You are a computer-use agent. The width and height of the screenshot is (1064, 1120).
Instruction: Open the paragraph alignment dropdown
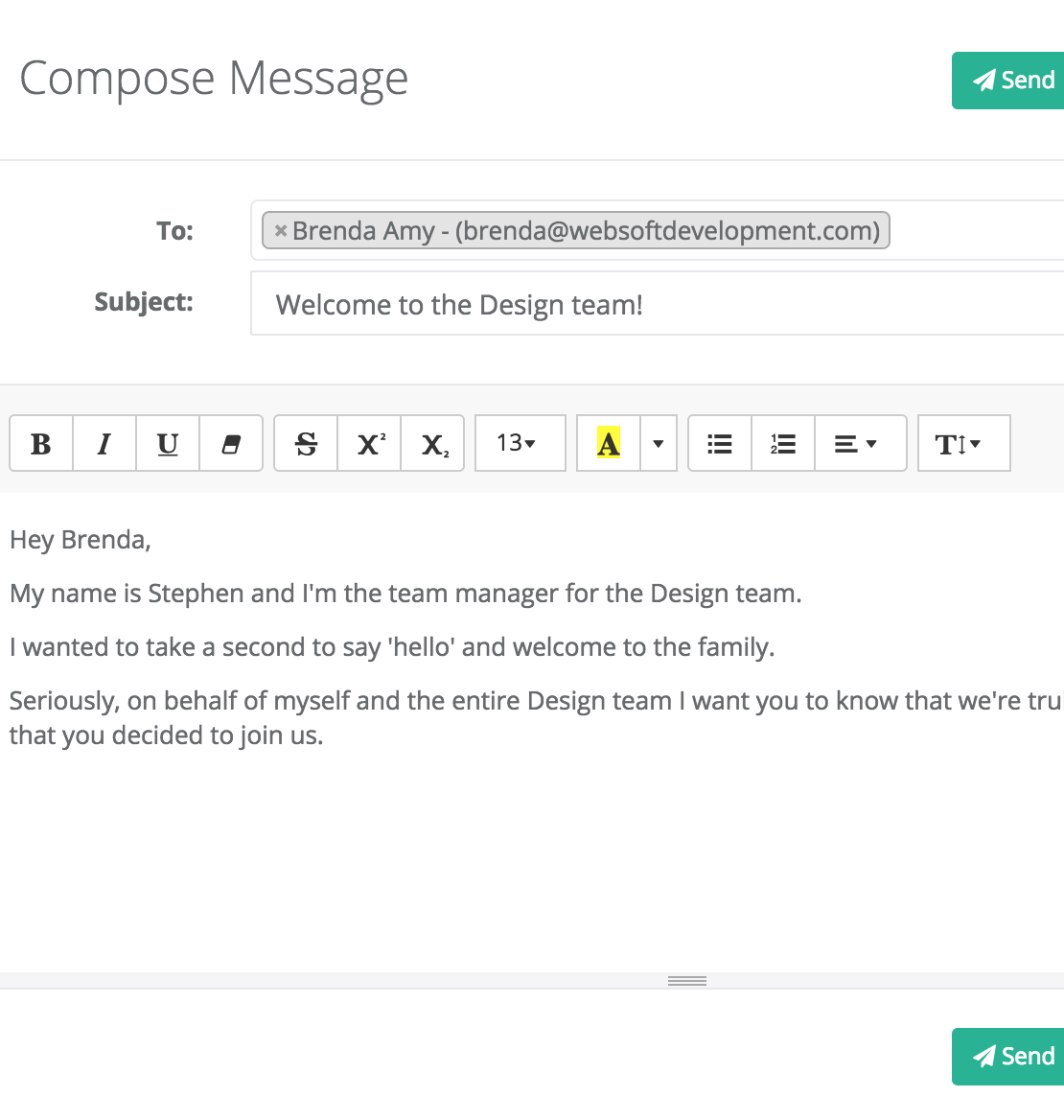coord(861,444)
